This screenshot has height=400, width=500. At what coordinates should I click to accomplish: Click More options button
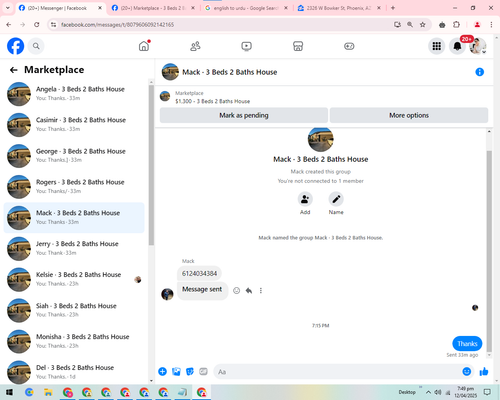point(409,115)
